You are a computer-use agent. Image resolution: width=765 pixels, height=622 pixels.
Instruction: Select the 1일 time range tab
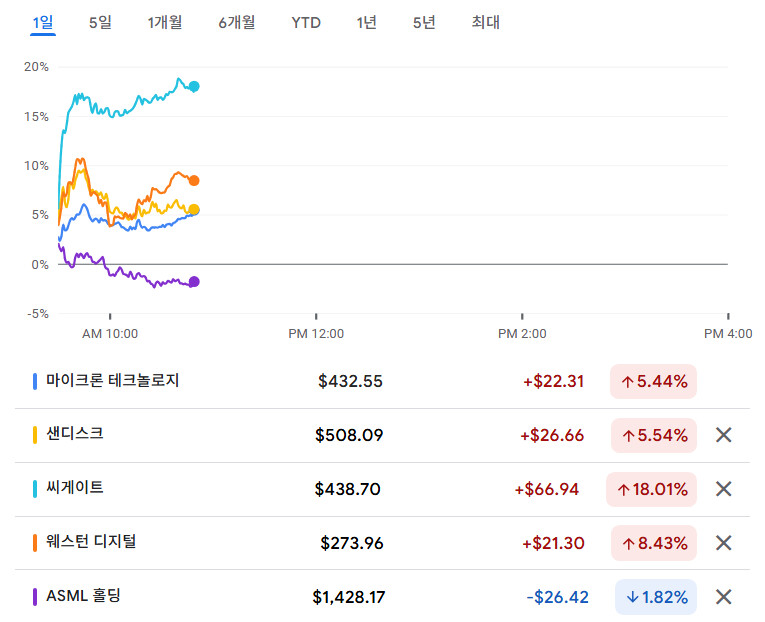coord(43,22)
